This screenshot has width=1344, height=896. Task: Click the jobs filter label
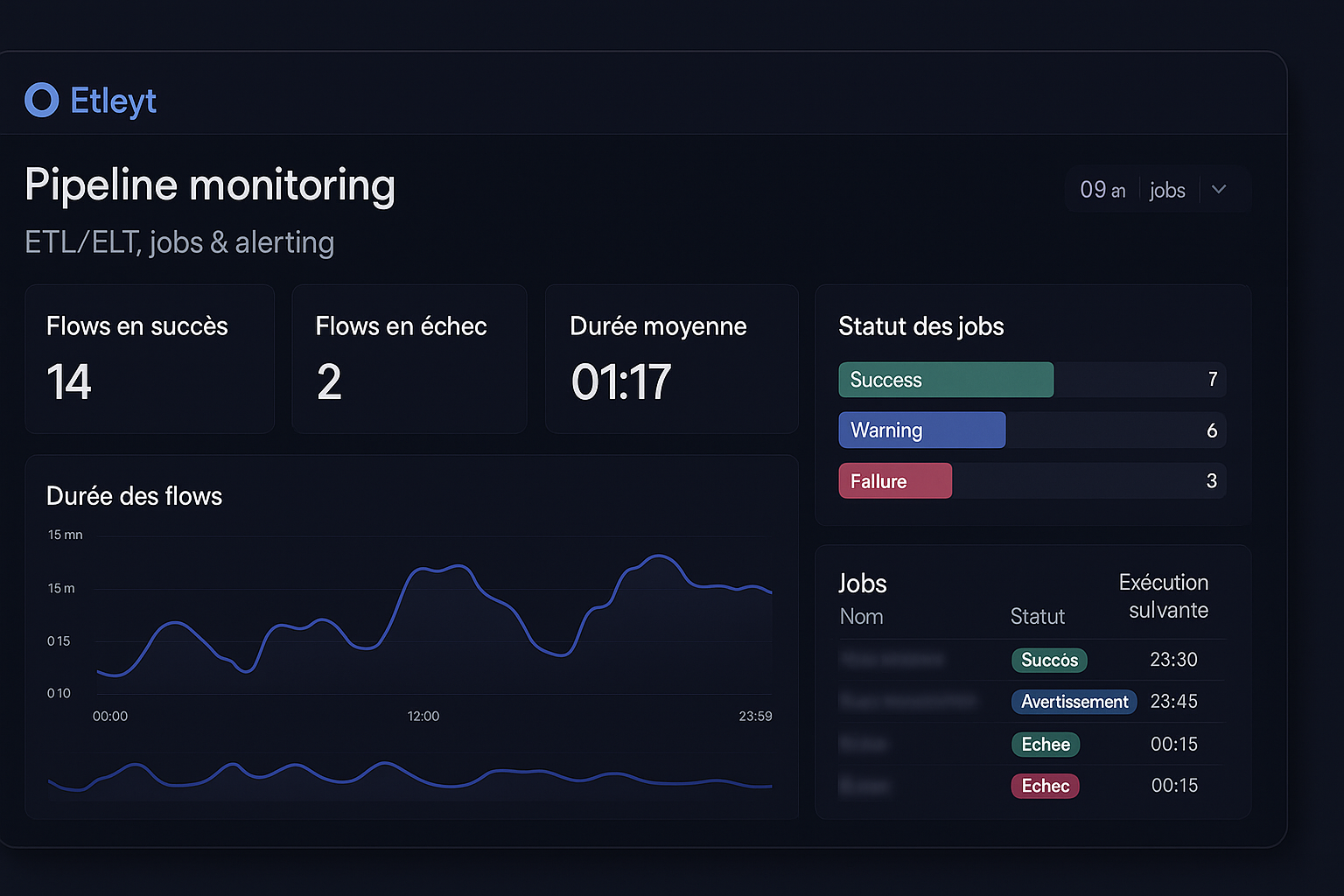click(1167, 190)
